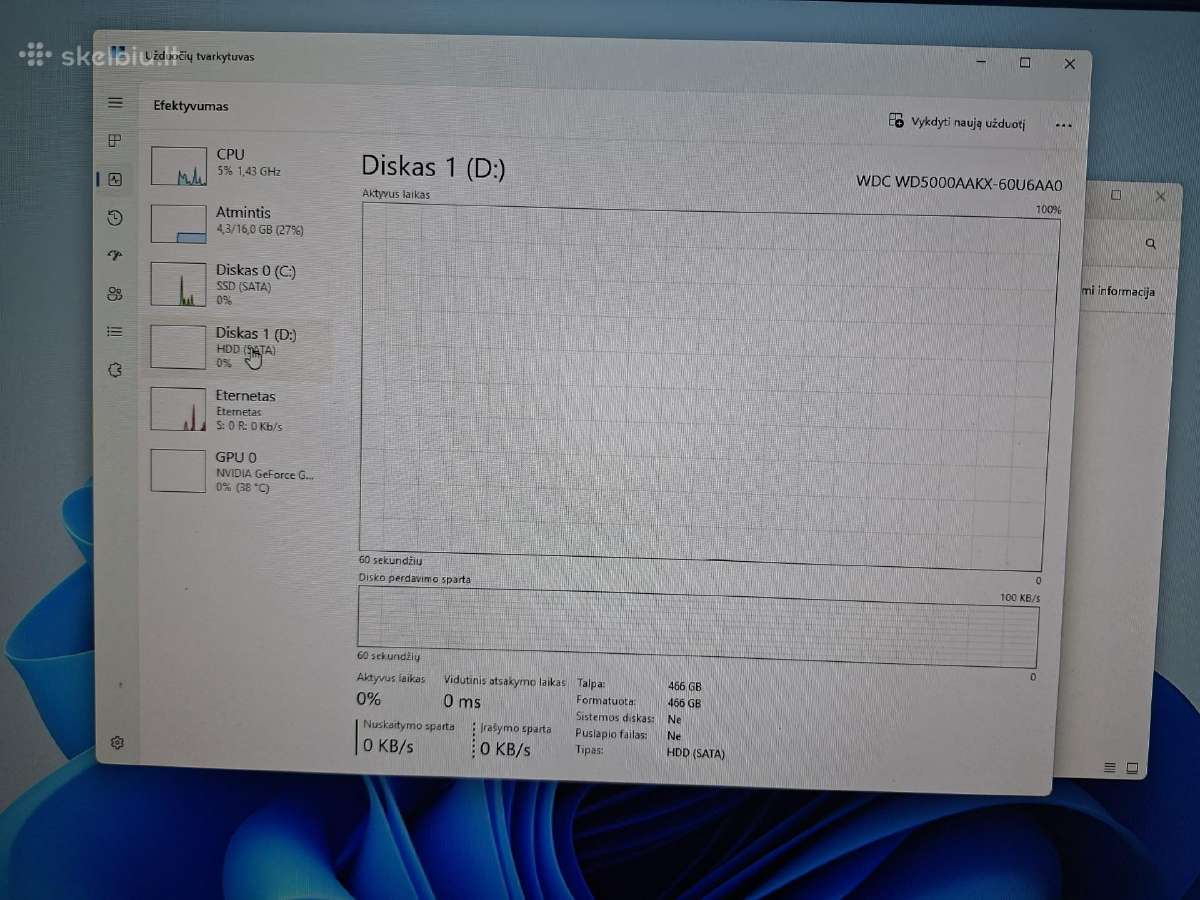The height and width of the screenshot is (900, 1200).
Task: Open the Processes page icon
Action: tap(115, 141)
